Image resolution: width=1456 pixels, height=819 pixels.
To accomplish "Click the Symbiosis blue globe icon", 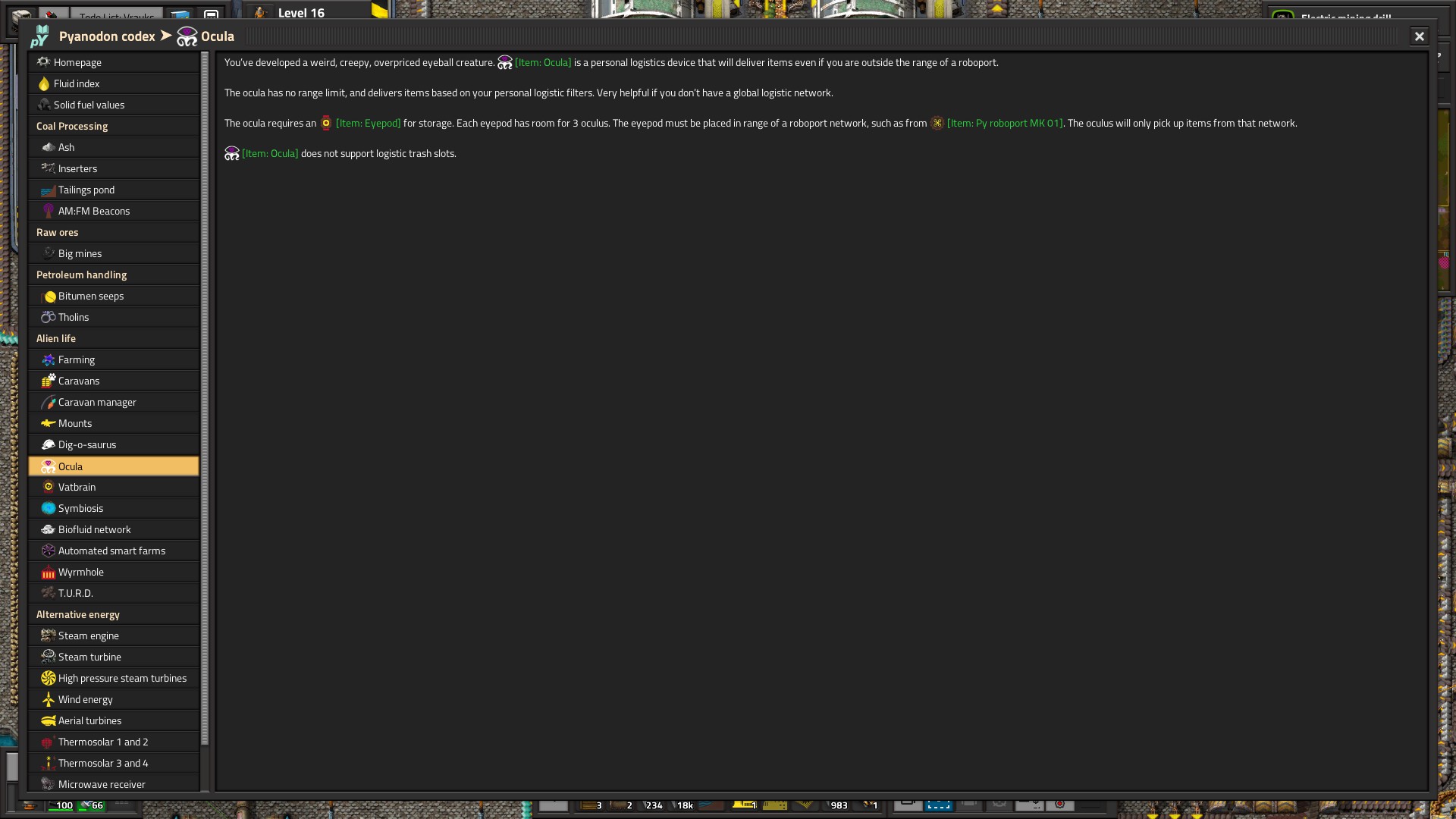I will (x=49, y=509).
